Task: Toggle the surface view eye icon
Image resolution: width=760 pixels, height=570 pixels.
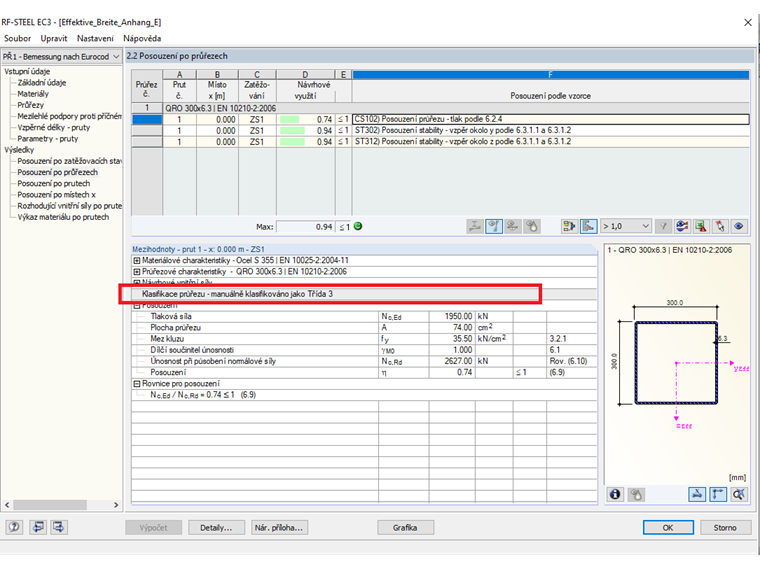Action: click(513, 226)
